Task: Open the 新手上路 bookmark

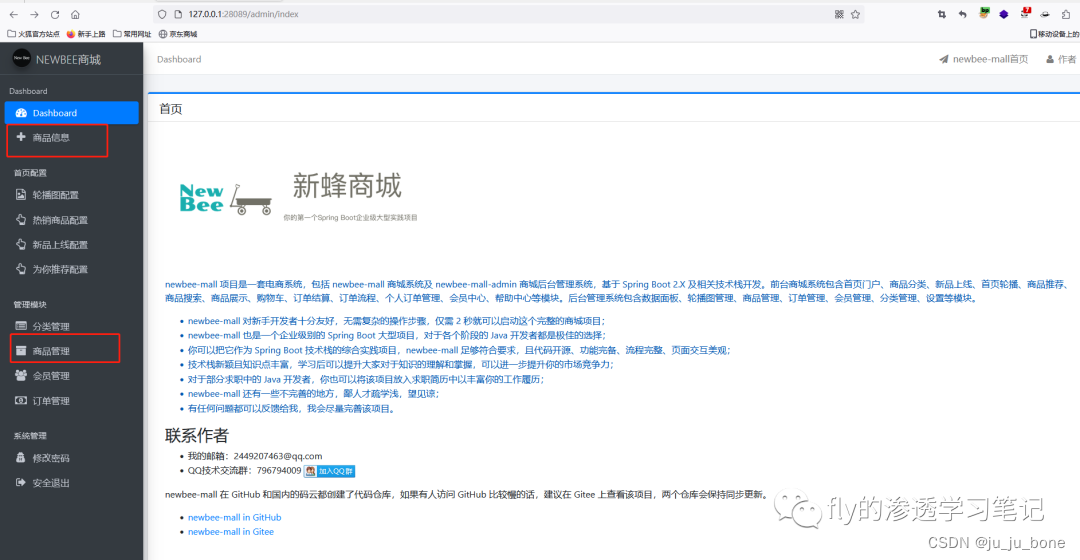Action: pos(86,34)
